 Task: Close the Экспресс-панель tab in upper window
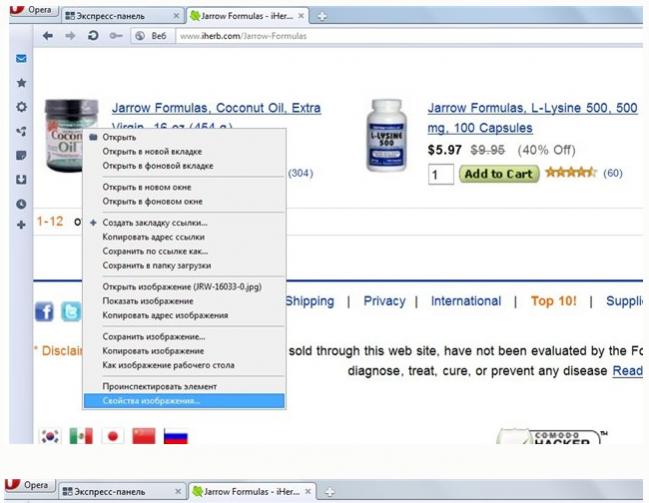point(176,16)
